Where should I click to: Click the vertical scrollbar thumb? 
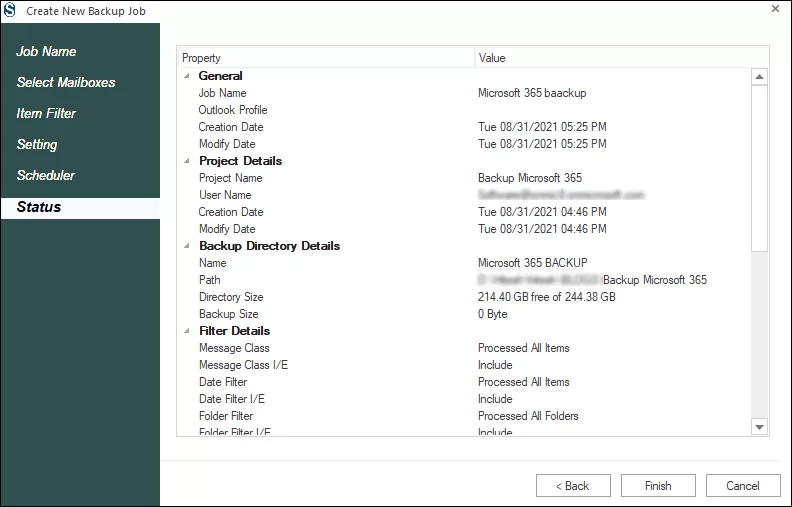[x=759, y=168]
